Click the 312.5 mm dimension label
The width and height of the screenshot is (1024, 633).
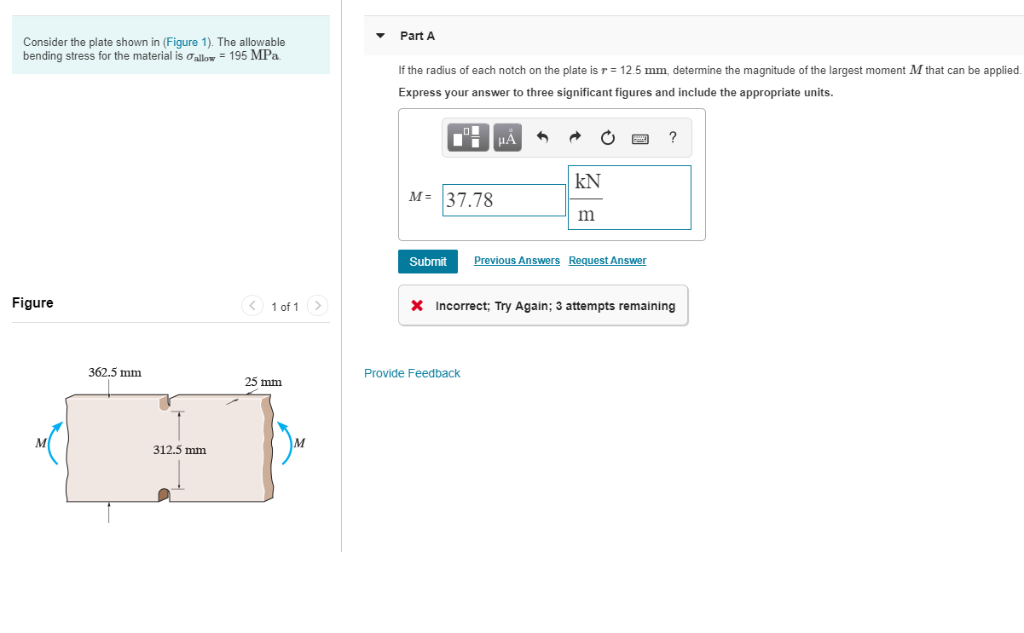point(180,449)
